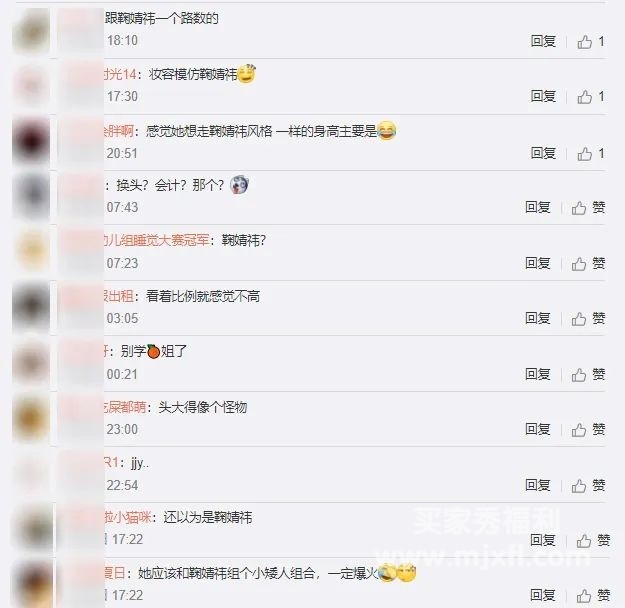Like the 00:21 别学 comment
Image resolution: width=625 pixels, height=608 pixels.
[x=588, y=374]
